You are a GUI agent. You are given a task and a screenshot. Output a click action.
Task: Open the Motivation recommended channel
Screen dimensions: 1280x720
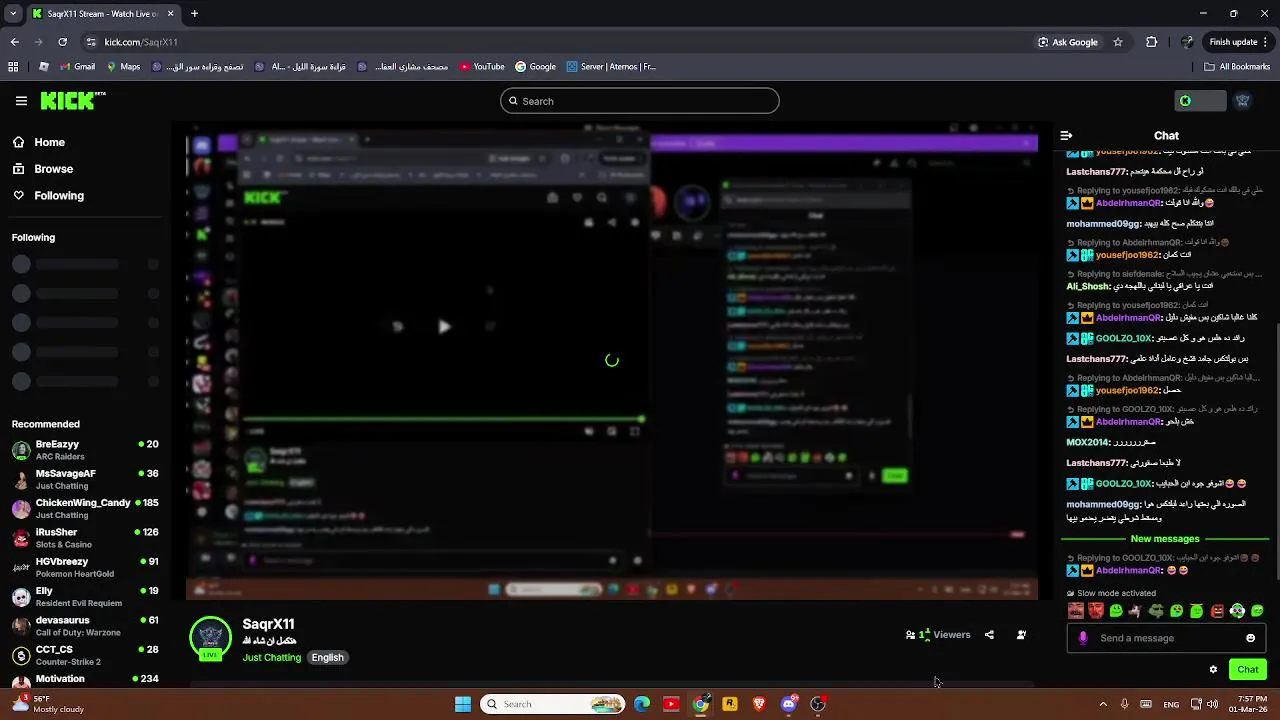pyautogui.click(x=85, y=680)
